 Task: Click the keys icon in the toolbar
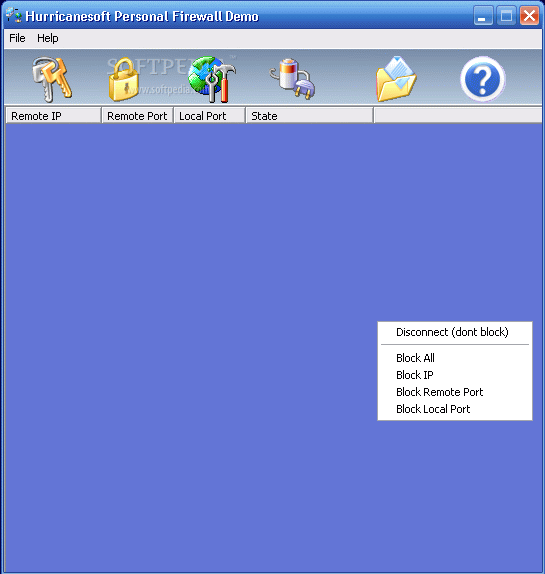[52, 79]
